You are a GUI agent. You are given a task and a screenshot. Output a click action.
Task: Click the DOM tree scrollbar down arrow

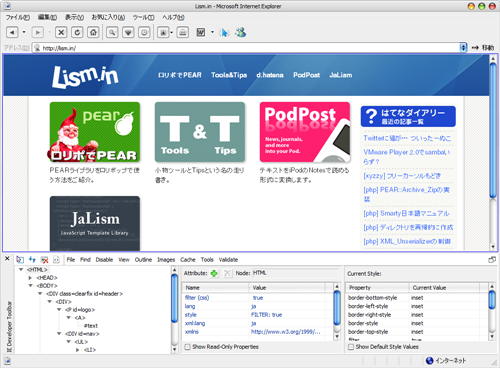coord(174,349)
